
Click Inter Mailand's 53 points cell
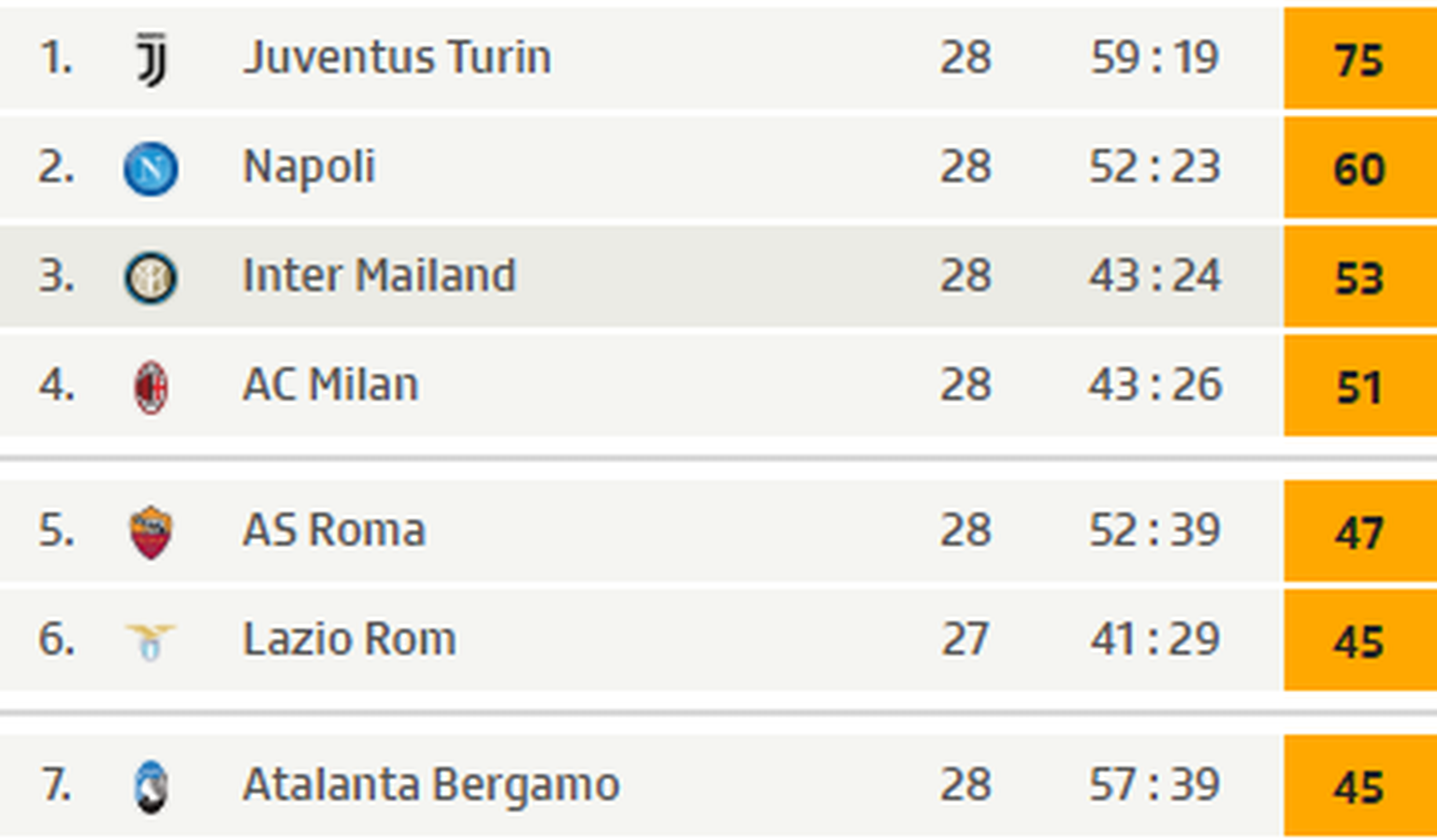[x=1358, y=278]
